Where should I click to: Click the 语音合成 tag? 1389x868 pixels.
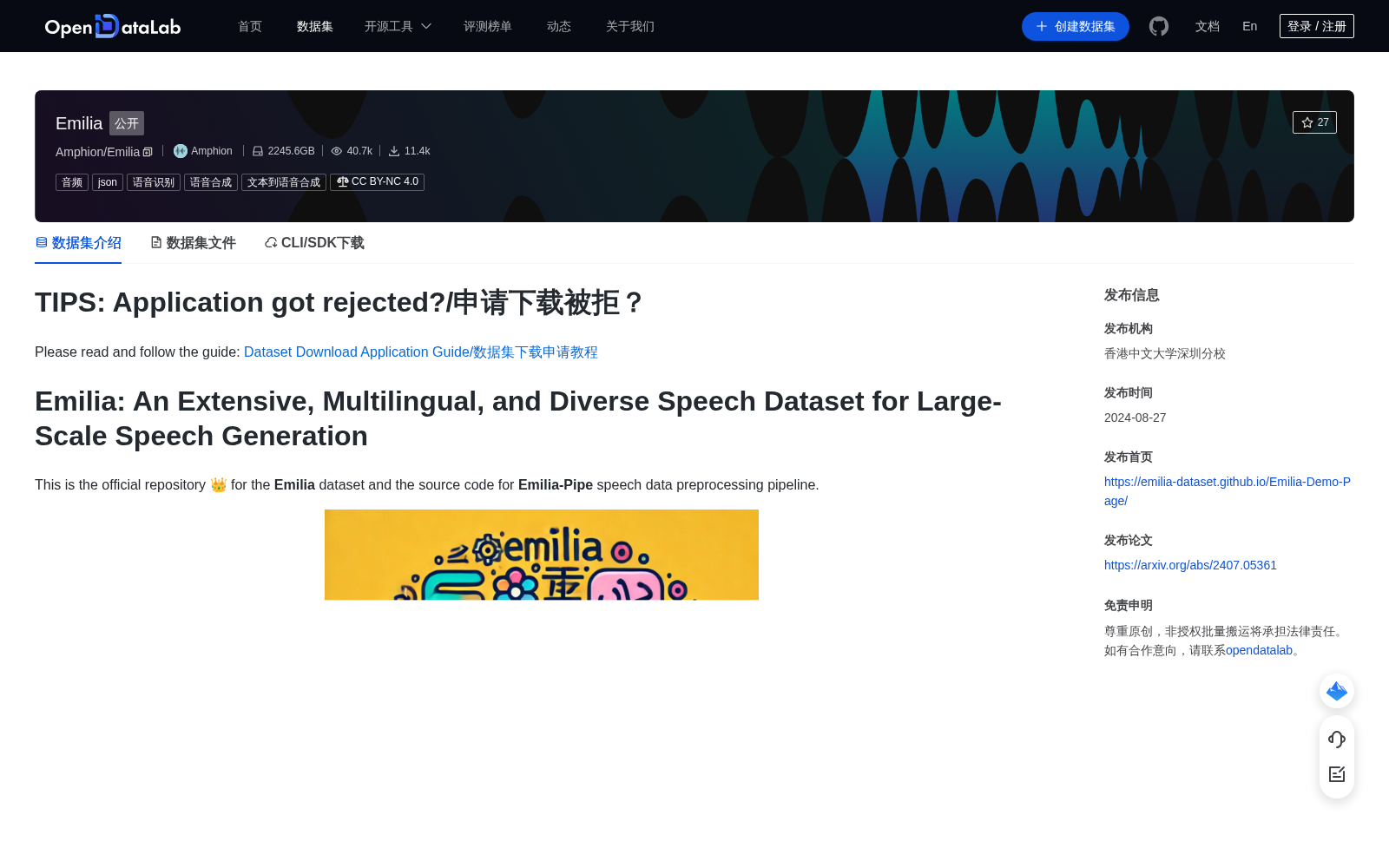[211, 182]
